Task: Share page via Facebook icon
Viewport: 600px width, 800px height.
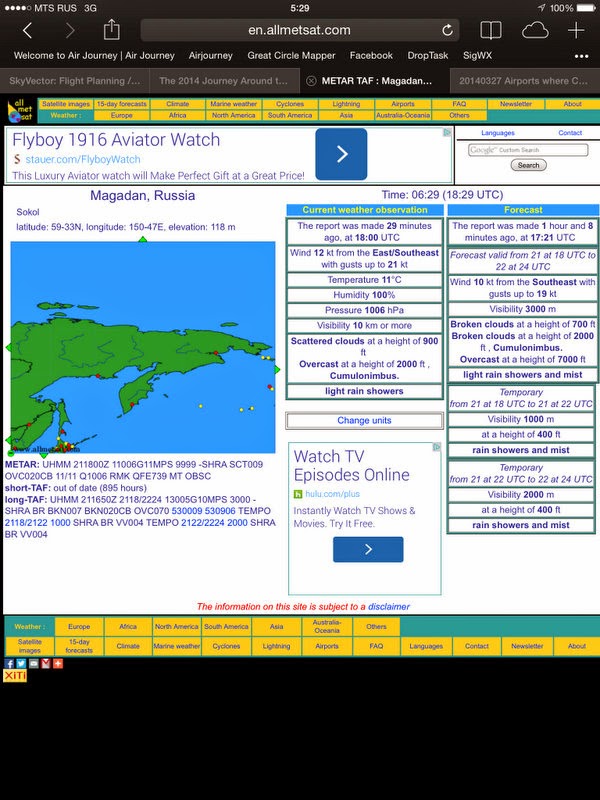Action: click(9, 663)
